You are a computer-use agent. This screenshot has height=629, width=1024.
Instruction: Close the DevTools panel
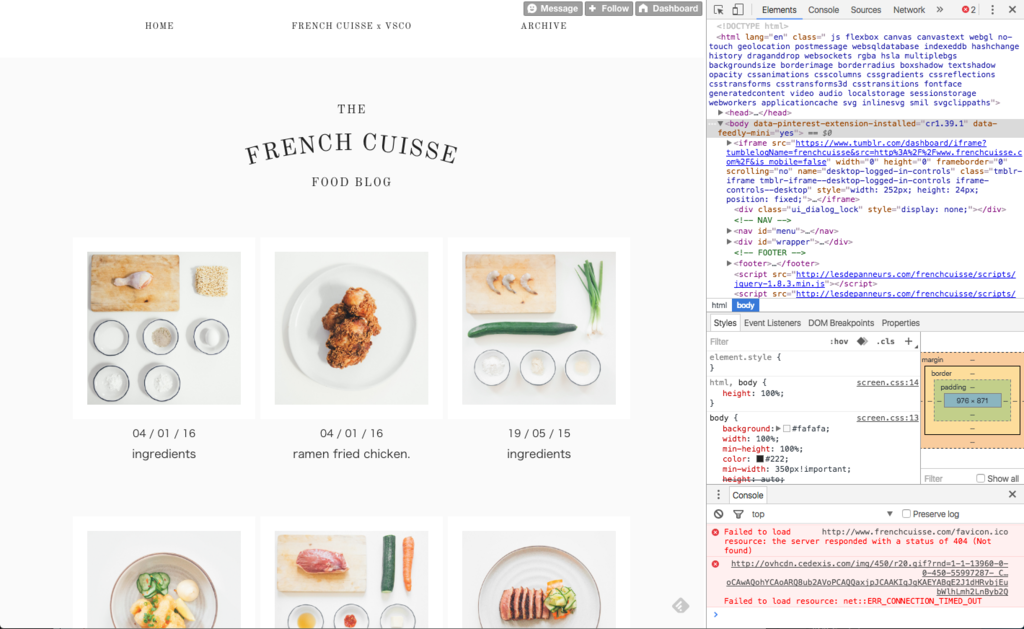[x=1012, y=10]
